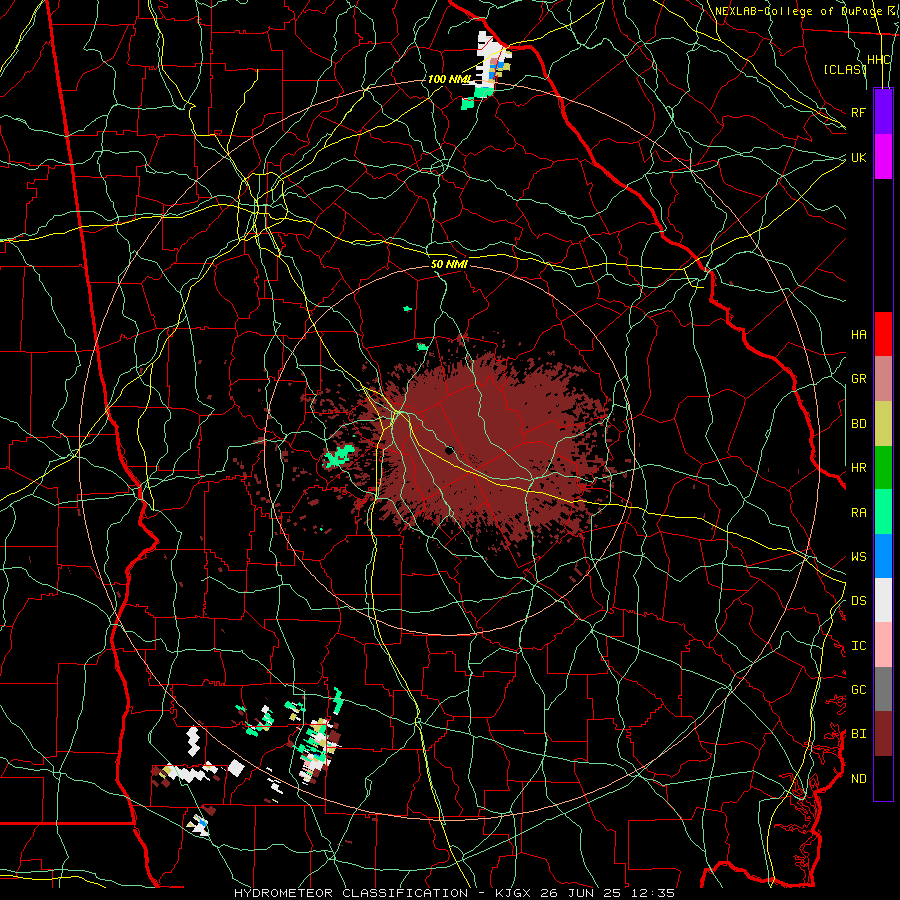Viewport: 900px width, 900px height.
Task: Click the UK legend label
Action: [858, 157]
